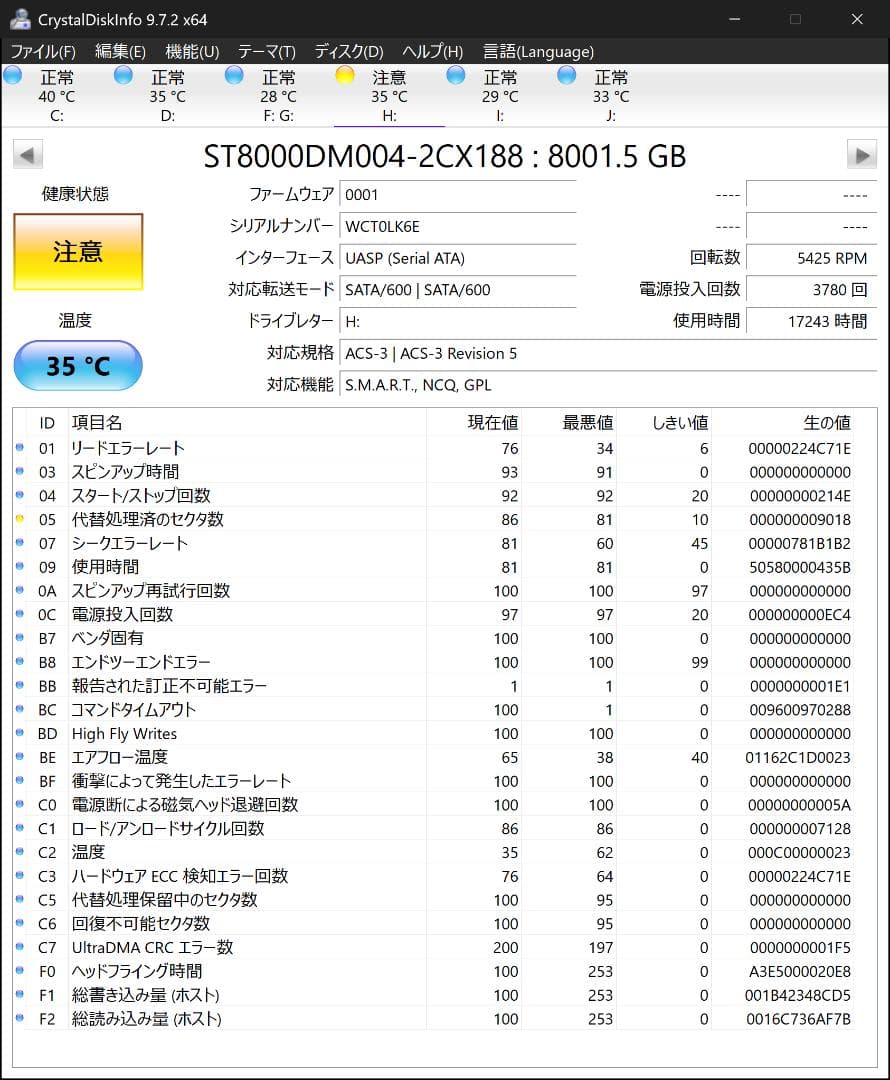
Task: Switch to the H: drive tab
Action: tap(389, 96)
